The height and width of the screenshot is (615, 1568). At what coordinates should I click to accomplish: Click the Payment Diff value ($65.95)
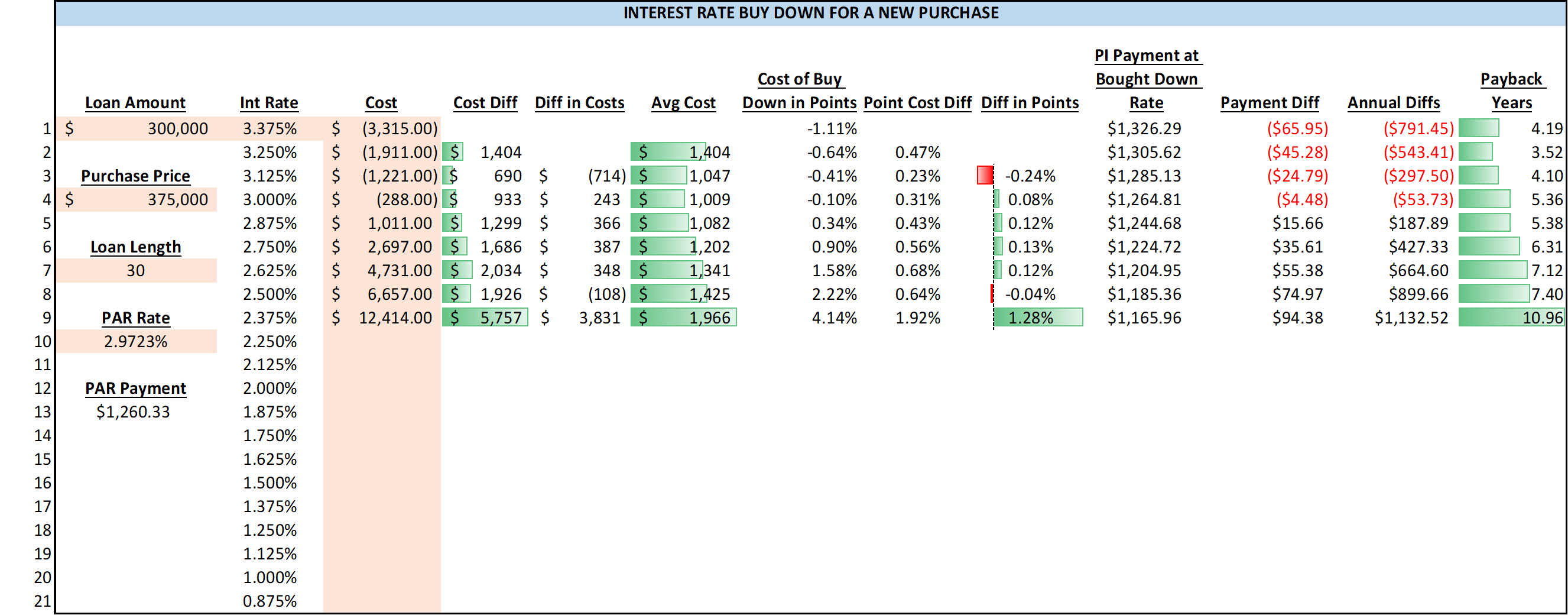click(1297, 128)
